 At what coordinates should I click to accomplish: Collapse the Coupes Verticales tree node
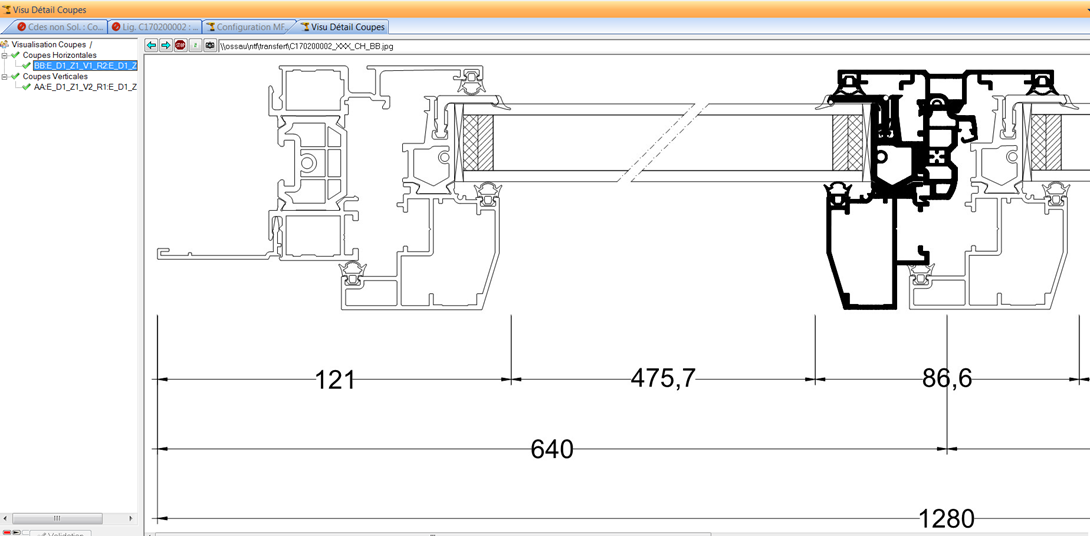point(5,76)
